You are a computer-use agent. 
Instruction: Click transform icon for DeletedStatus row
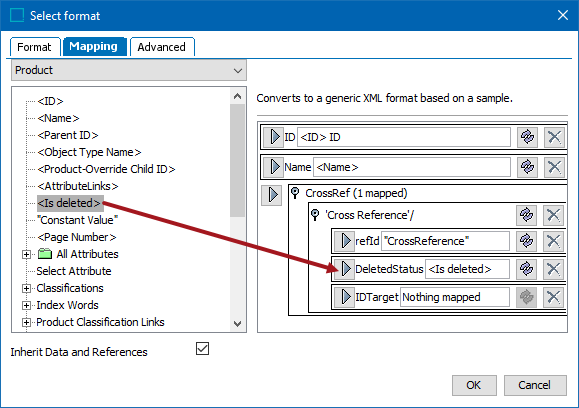click(x=526, y=269)
